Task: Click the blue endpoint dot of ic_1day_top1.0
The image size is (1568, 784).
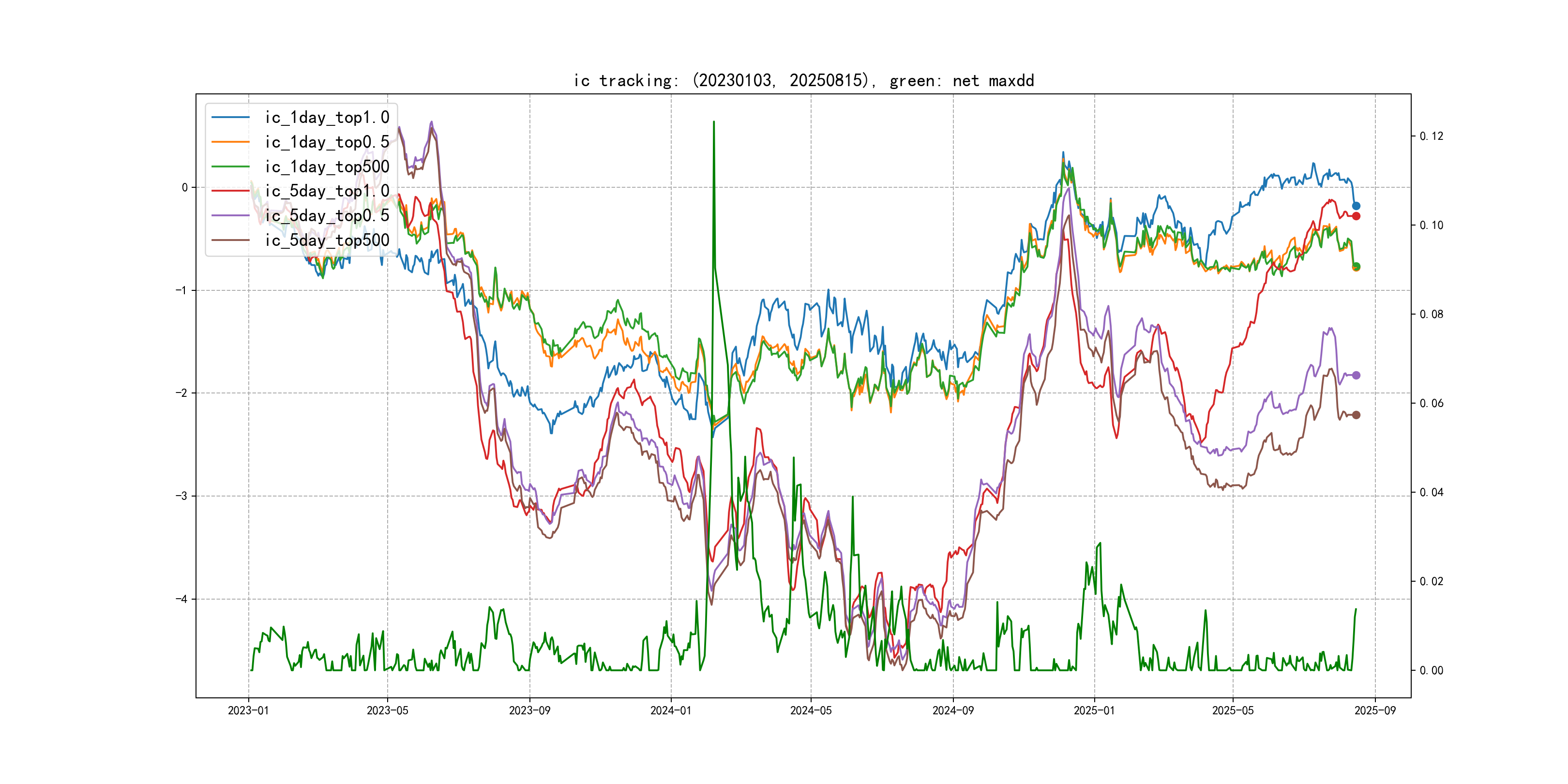Action: 1356,206
